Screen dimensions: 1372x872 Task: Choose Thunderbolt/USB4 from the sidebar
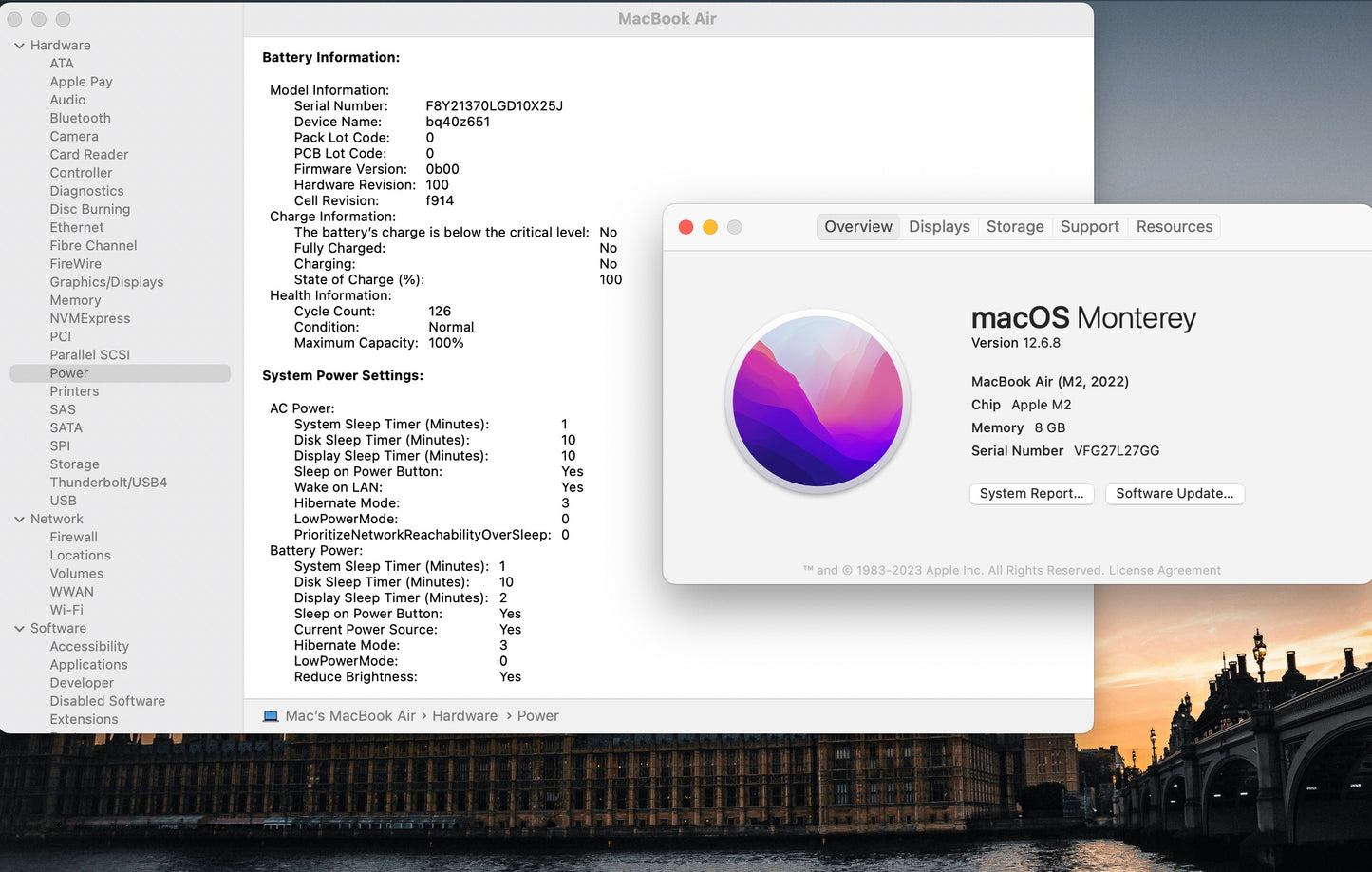[108, 483]
